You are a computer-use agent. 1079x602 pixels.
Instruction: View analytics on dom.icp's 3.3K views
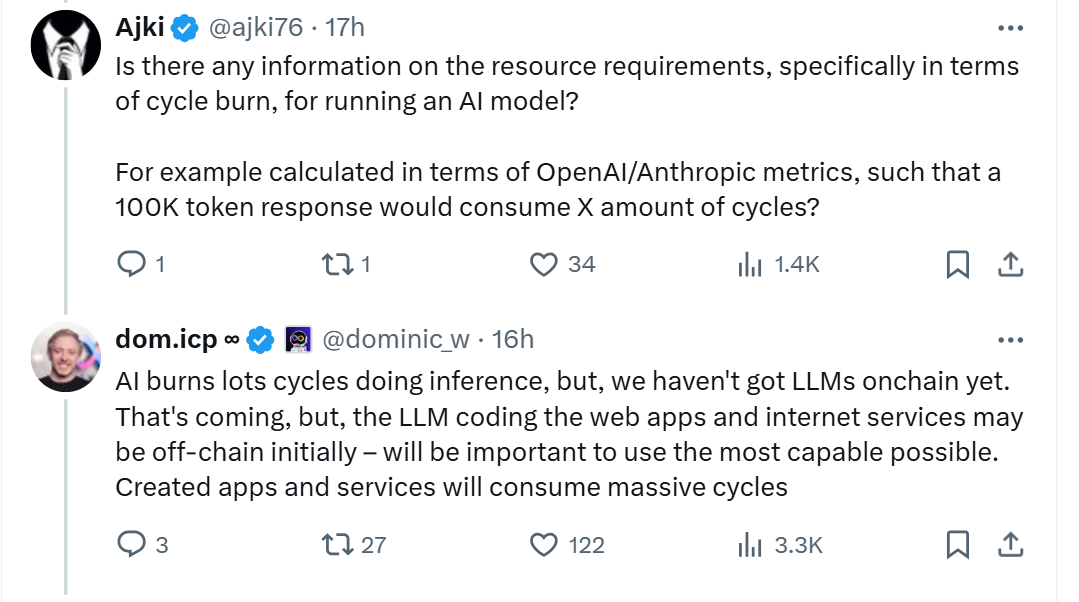pos(747,545)
